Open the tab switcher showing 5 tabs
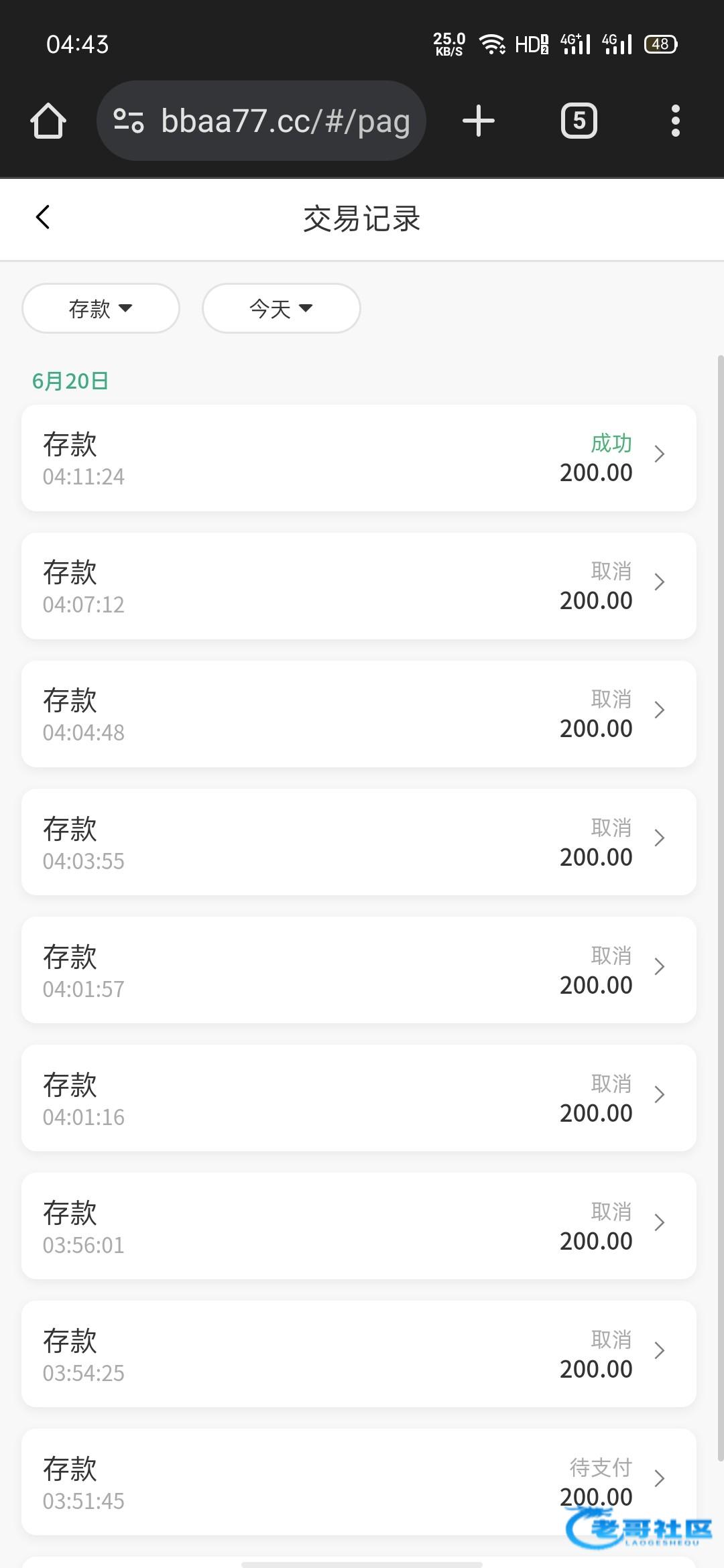The image size is (724, 1568). pos(579,121)
